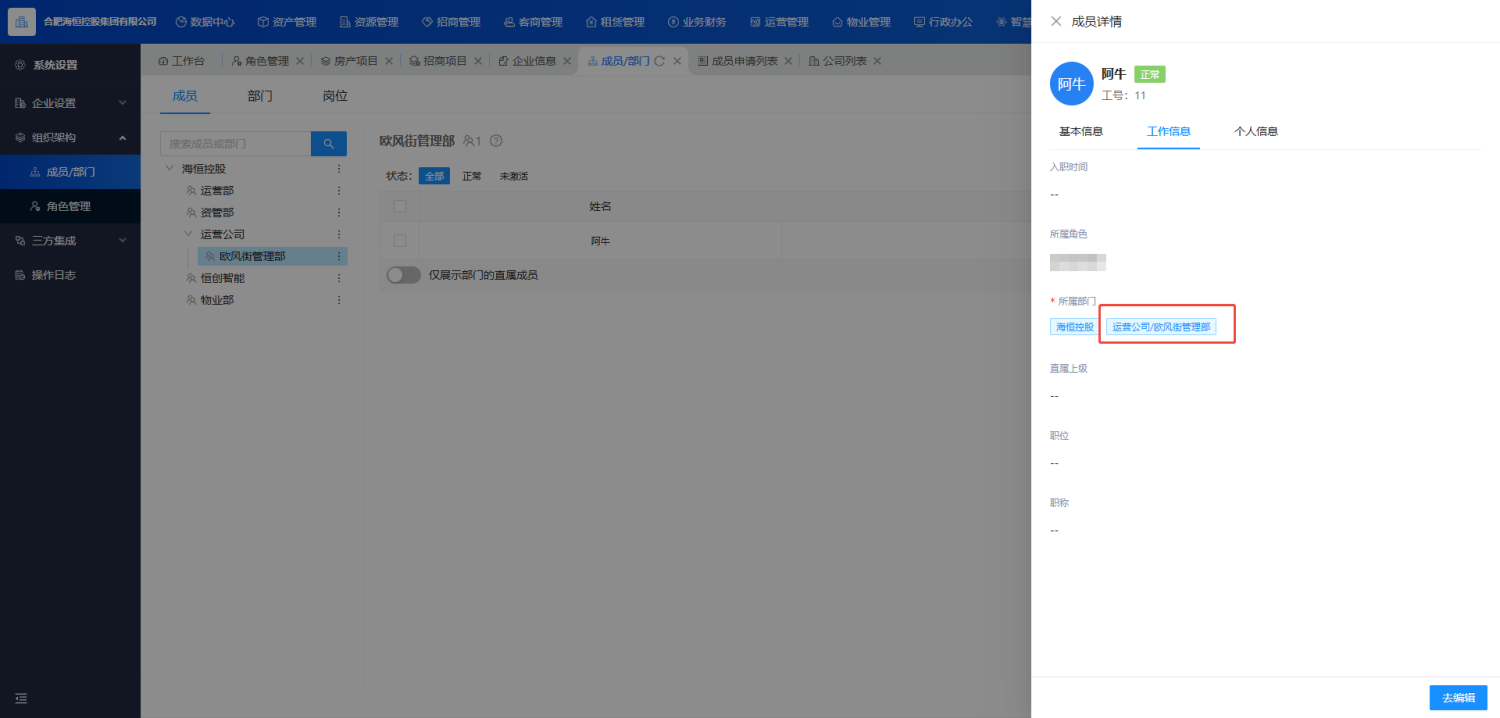
Task: Click the 正常 status badge
Action: point(1150,74)
